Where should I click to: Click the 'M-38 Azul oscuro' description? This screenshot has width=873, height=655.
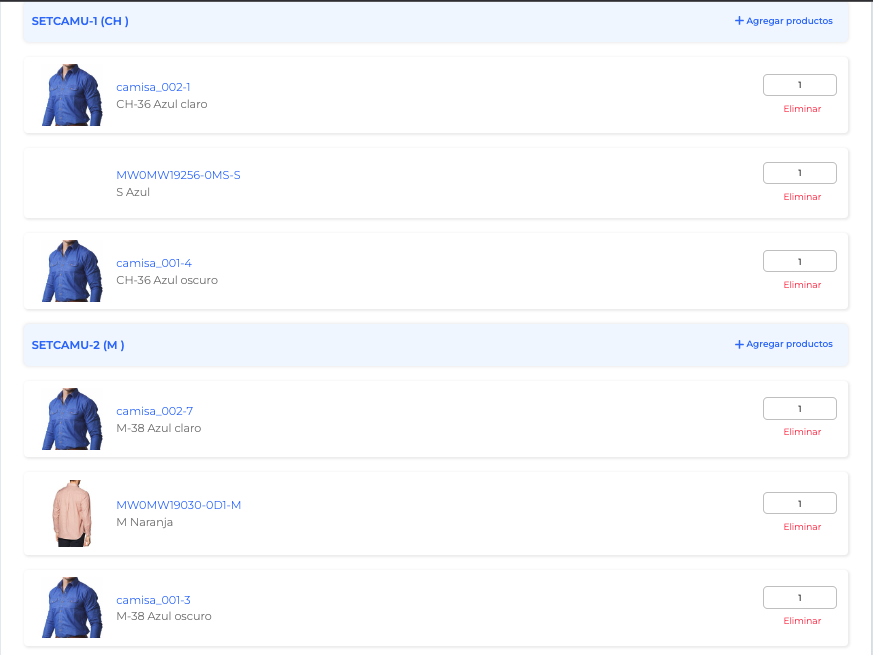coord(164,617)
